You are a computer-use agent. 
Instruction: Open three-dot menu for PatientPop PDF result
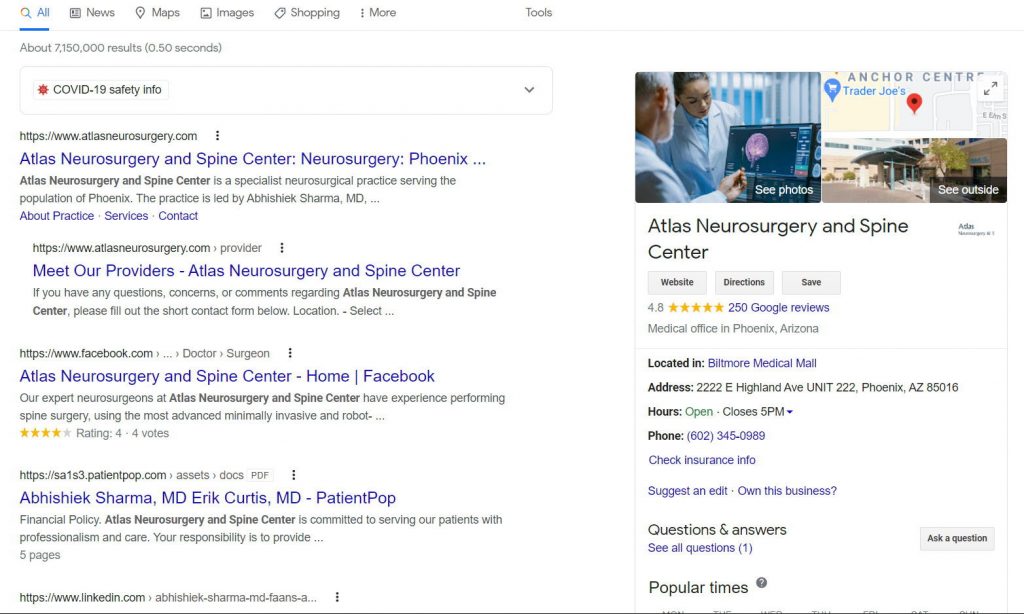293,475
